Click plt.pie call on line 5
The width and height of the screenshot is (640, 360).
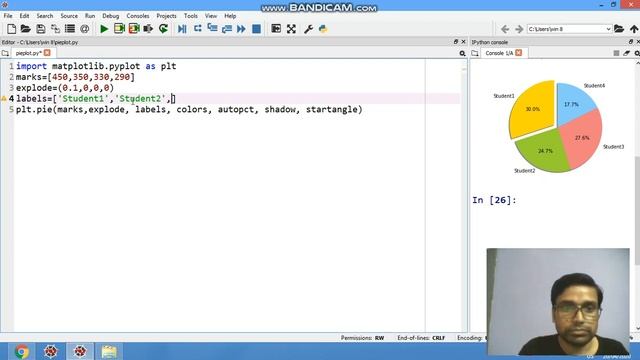click(x=189, y=109)
